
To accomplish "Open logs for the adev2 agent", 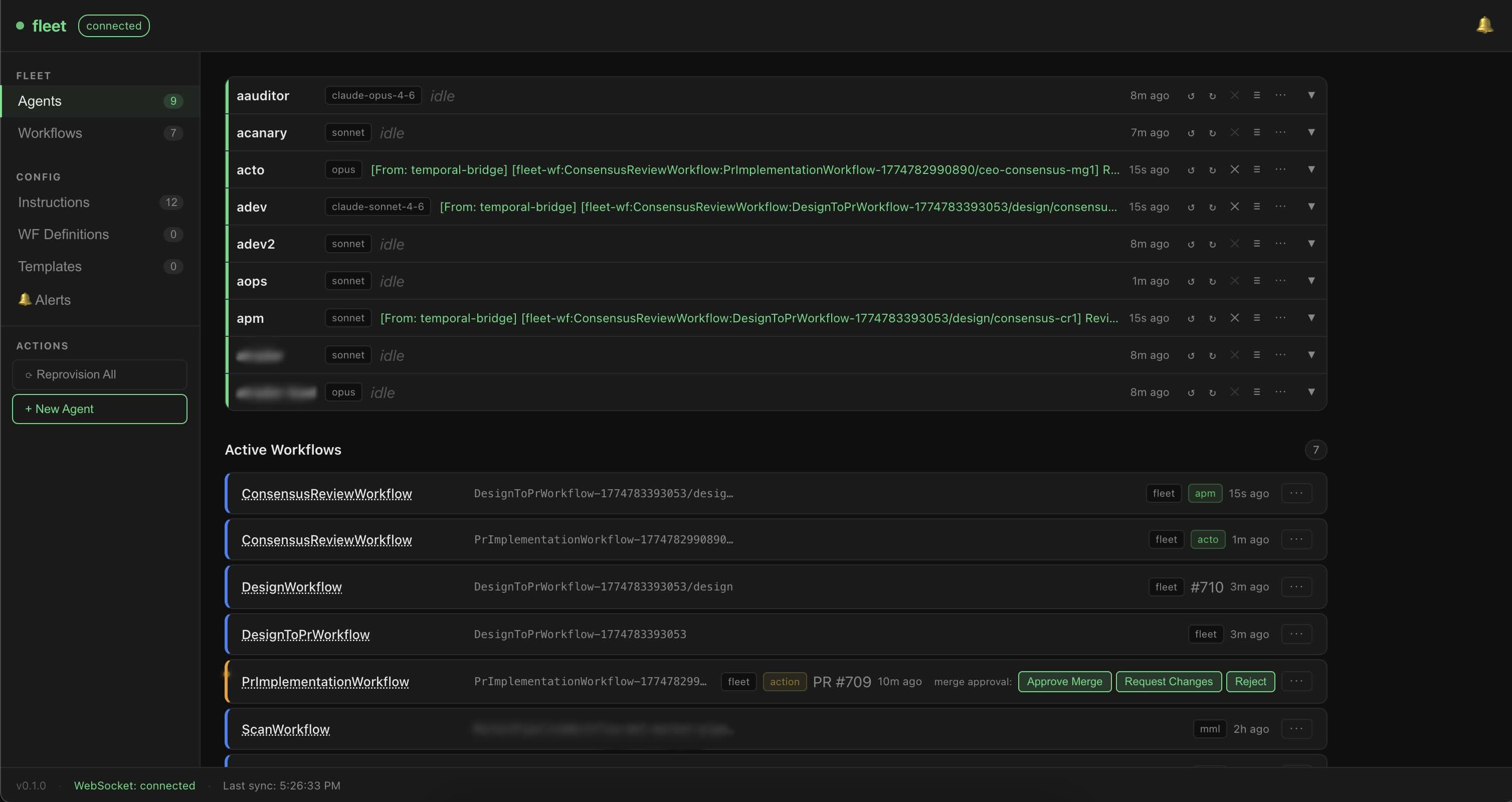I will [1257, 244].
